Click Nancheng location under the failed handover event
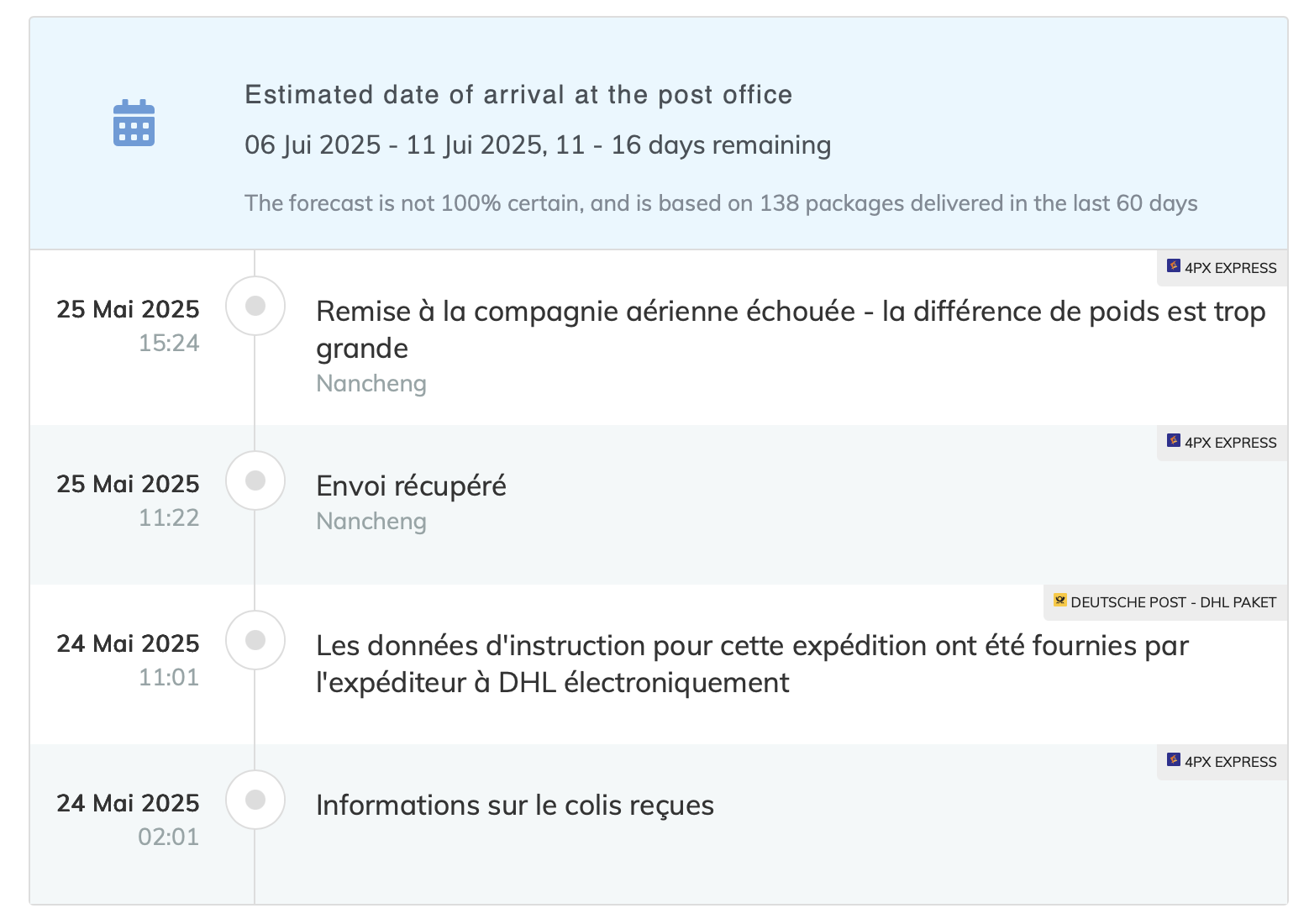This screenshot has height=924, width=1309. point(371,384)
